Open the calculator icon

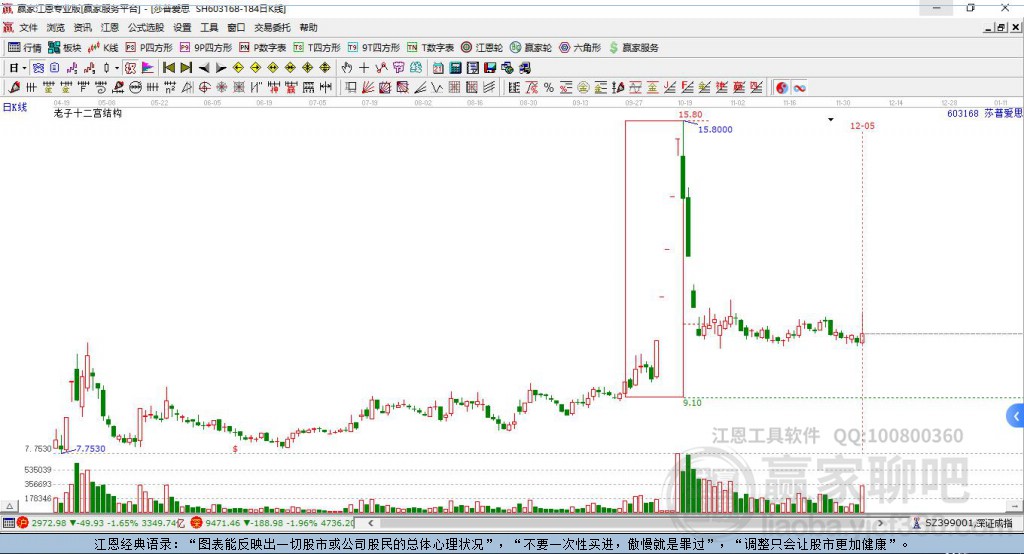tap(455, 68)
